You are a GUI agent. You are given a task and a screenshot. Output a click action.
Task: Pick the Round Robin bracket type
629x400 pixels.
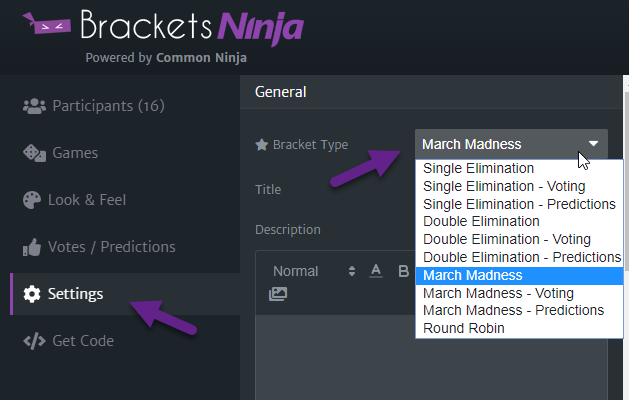click(464, 328)
